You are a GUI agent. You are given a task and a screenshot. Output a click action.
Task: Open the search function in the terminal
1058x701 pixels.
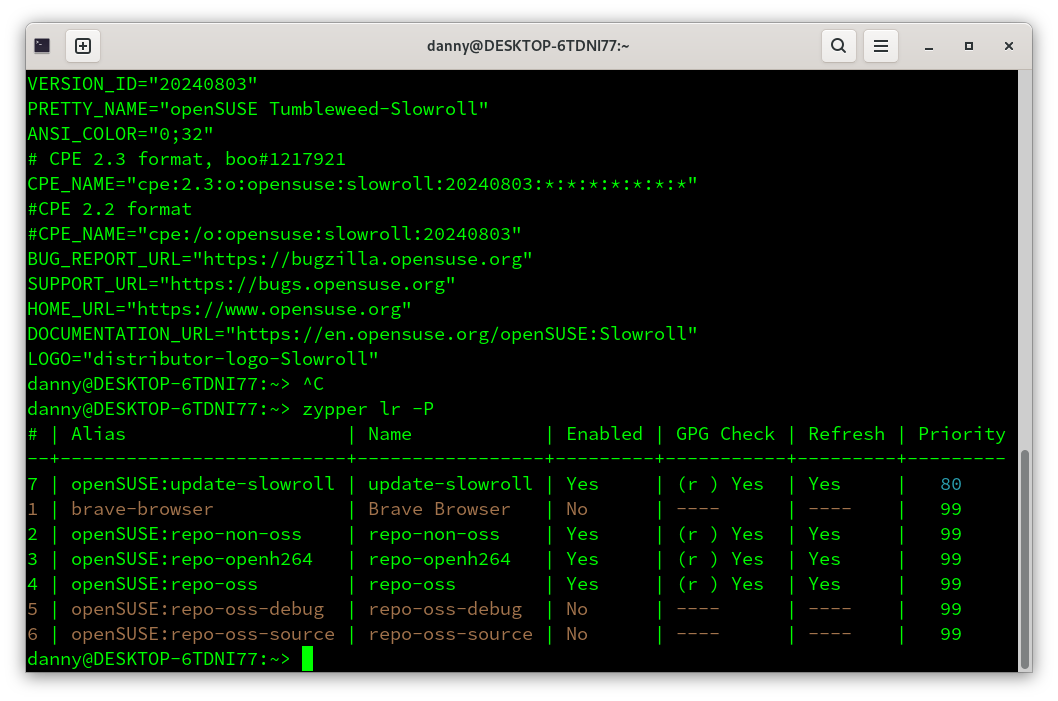click(838, 45)
